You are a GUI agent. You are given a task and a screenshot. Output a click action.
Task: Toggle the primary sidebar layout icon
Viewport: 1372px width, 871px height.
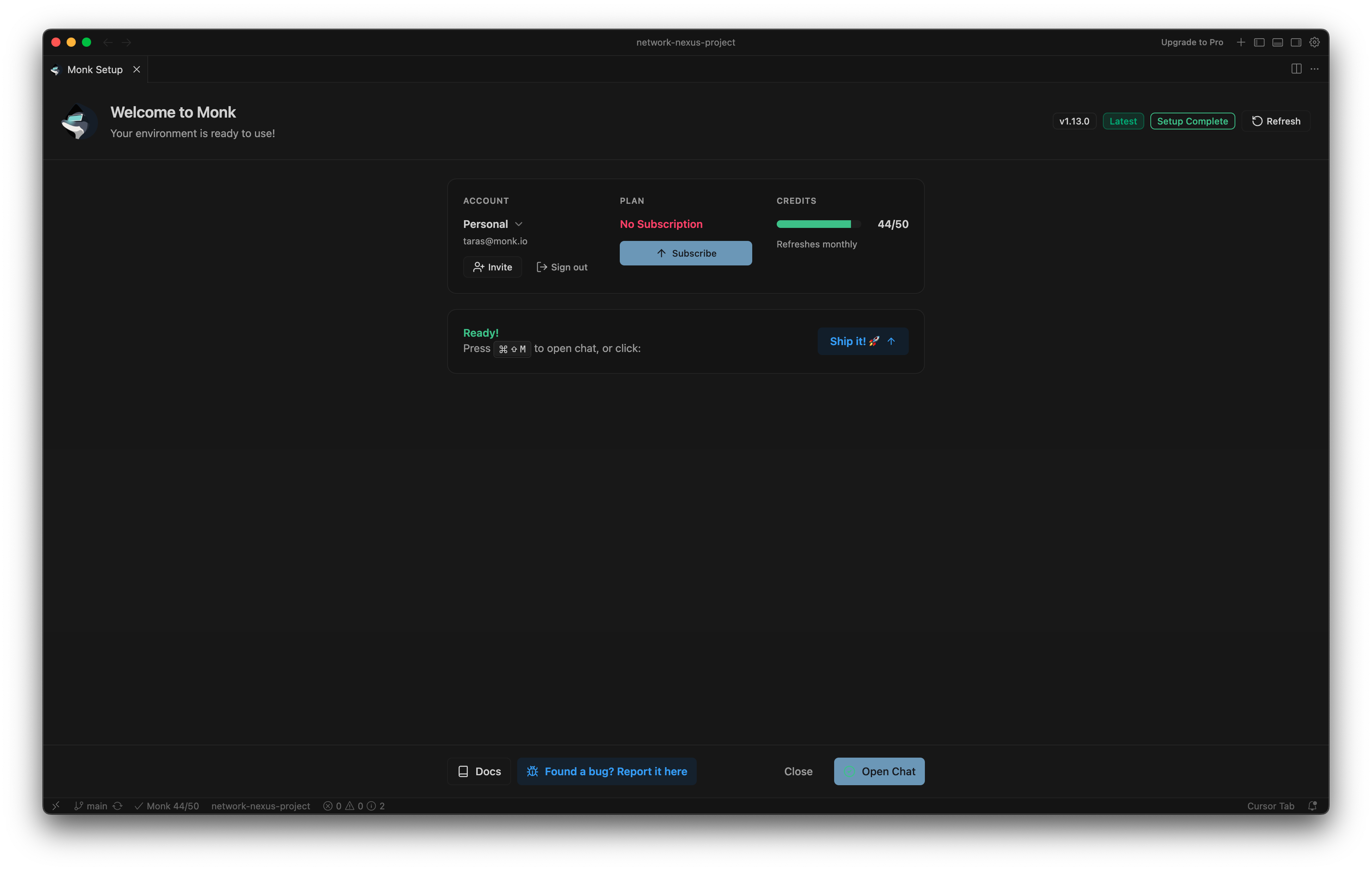click(1259, 42)
